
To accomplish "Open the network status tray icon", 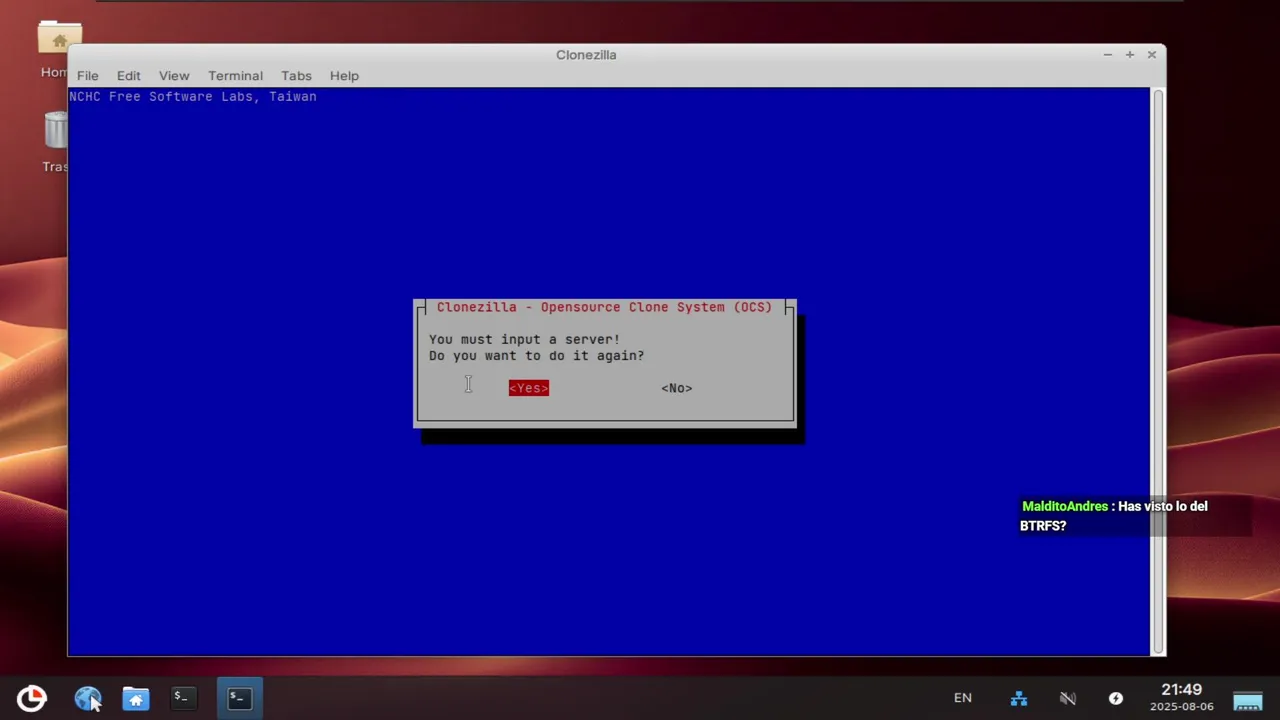I will 1019,698.
